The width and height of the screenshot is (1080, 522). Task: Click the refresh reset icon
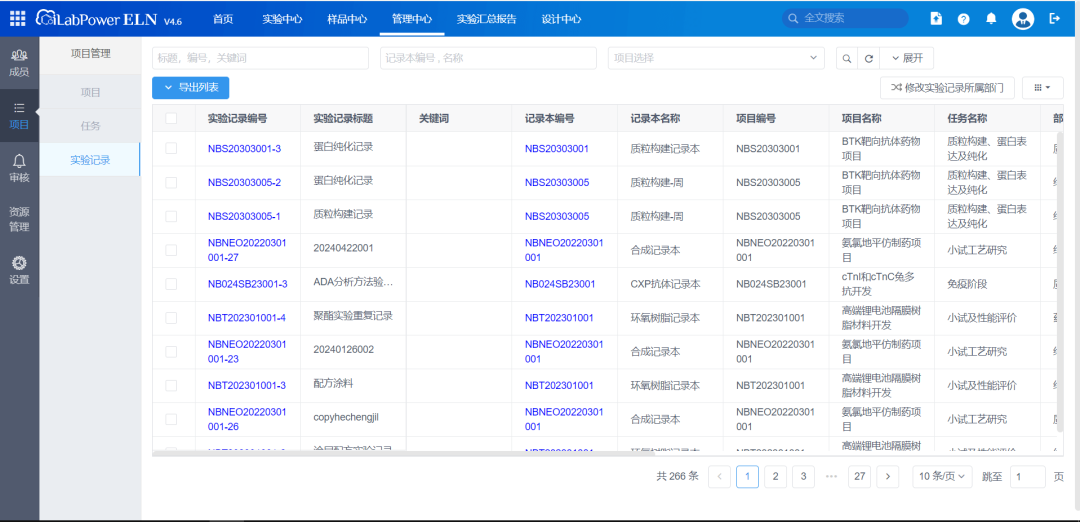tap(869, 59)
